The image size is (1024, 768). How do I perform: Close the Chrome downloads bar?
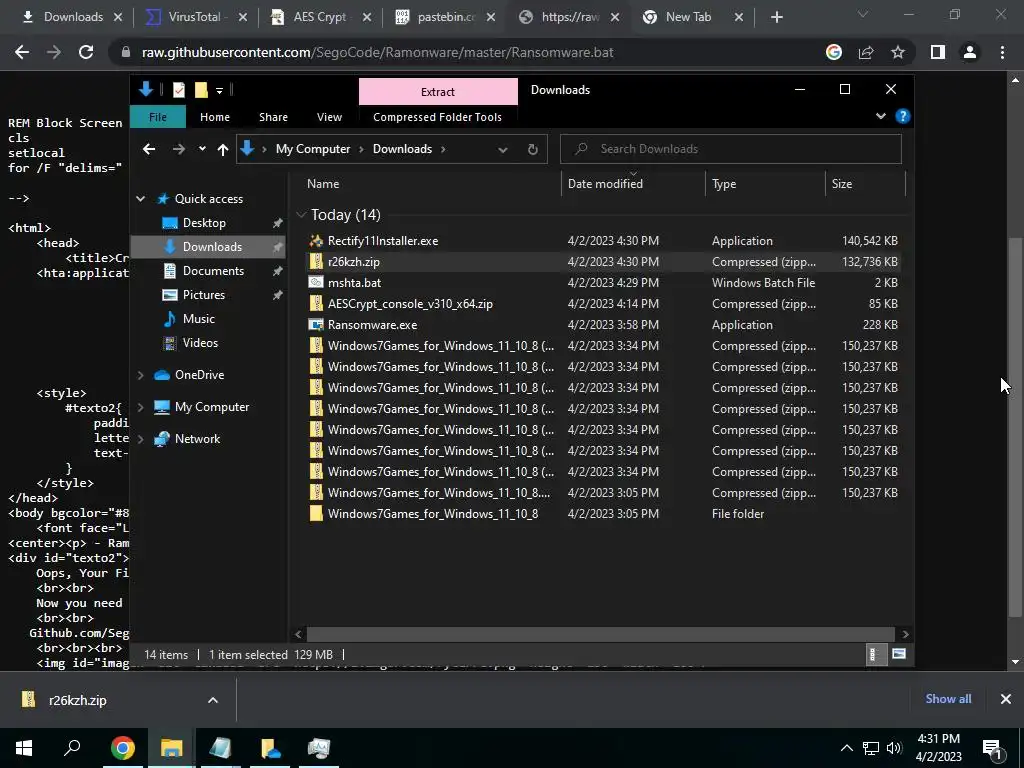click(x=1006, y=699)
